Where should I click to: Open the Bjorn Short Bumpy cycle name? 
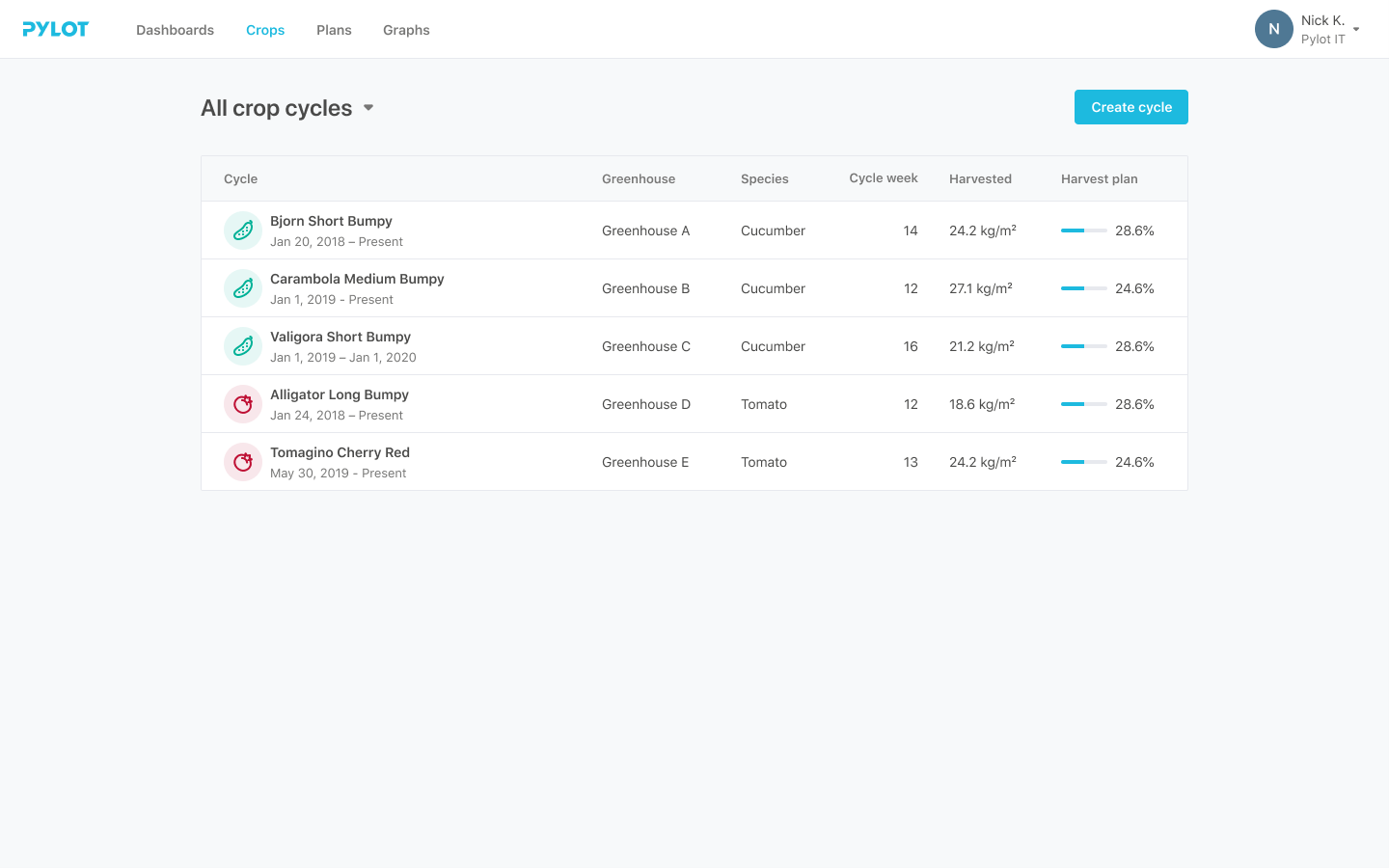click(x=331, y=221)
